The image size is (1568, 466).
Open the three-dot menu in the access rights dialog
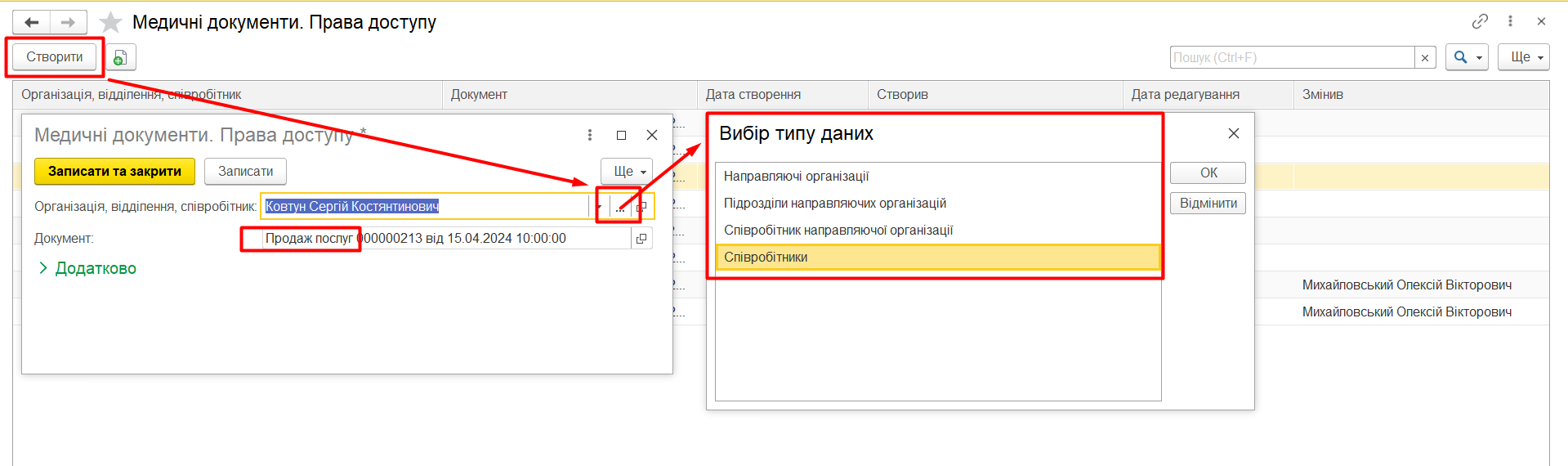(590, 135)
